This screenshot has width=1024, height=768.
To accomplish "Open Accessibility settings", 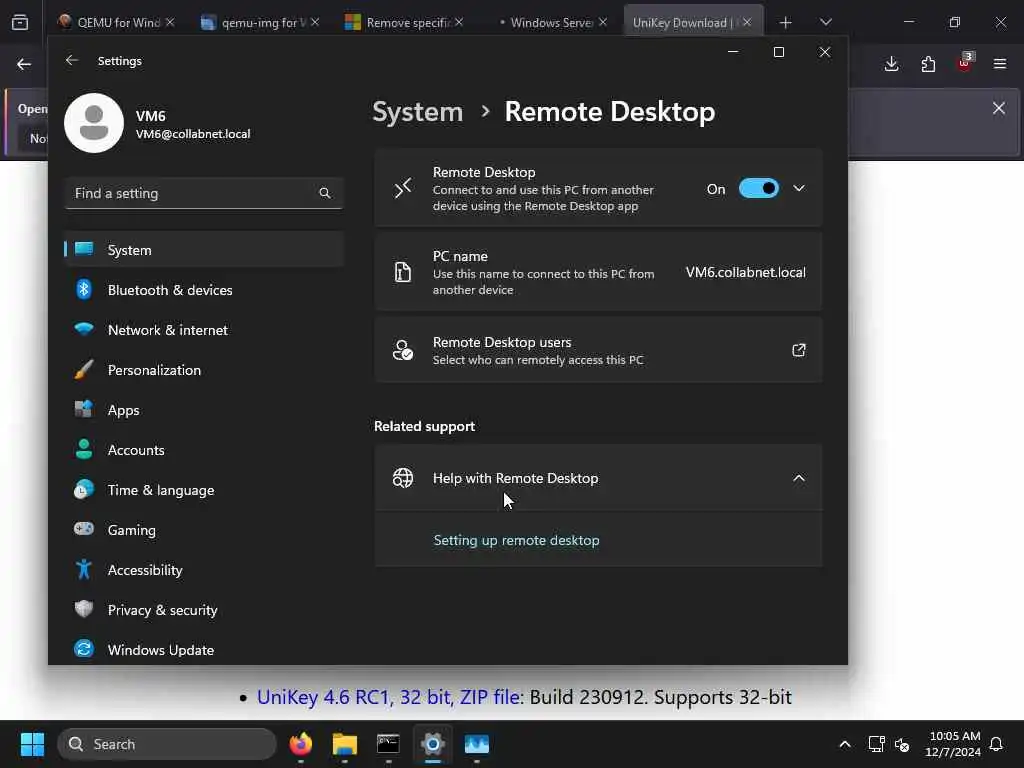I will tap(204, 570).
